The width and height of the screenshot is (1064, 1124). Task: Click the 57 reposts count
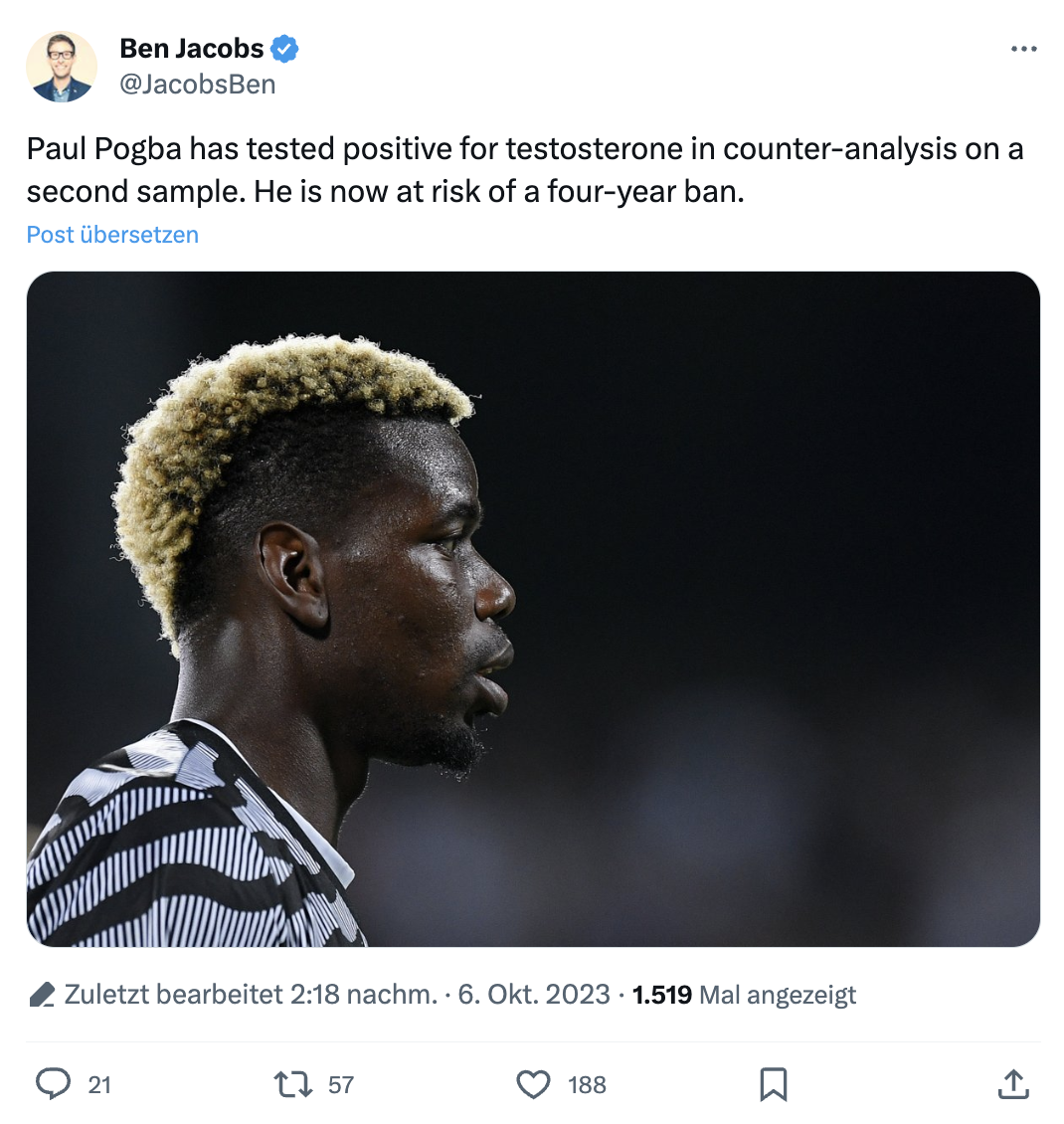click(x=341, y=1084)
